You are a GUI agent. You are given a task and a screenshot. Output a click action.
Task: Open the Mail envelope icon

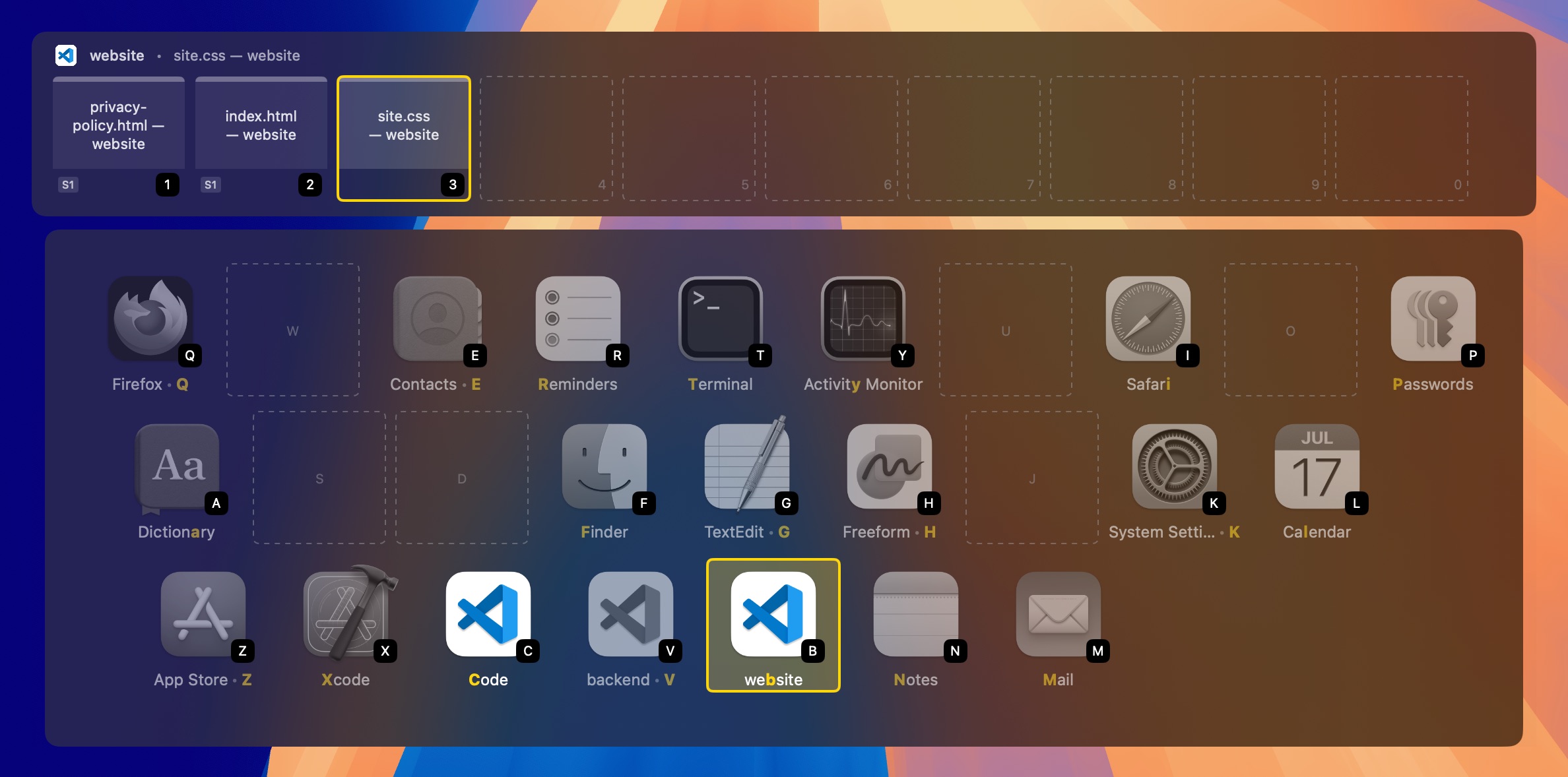click(1059, 614)
